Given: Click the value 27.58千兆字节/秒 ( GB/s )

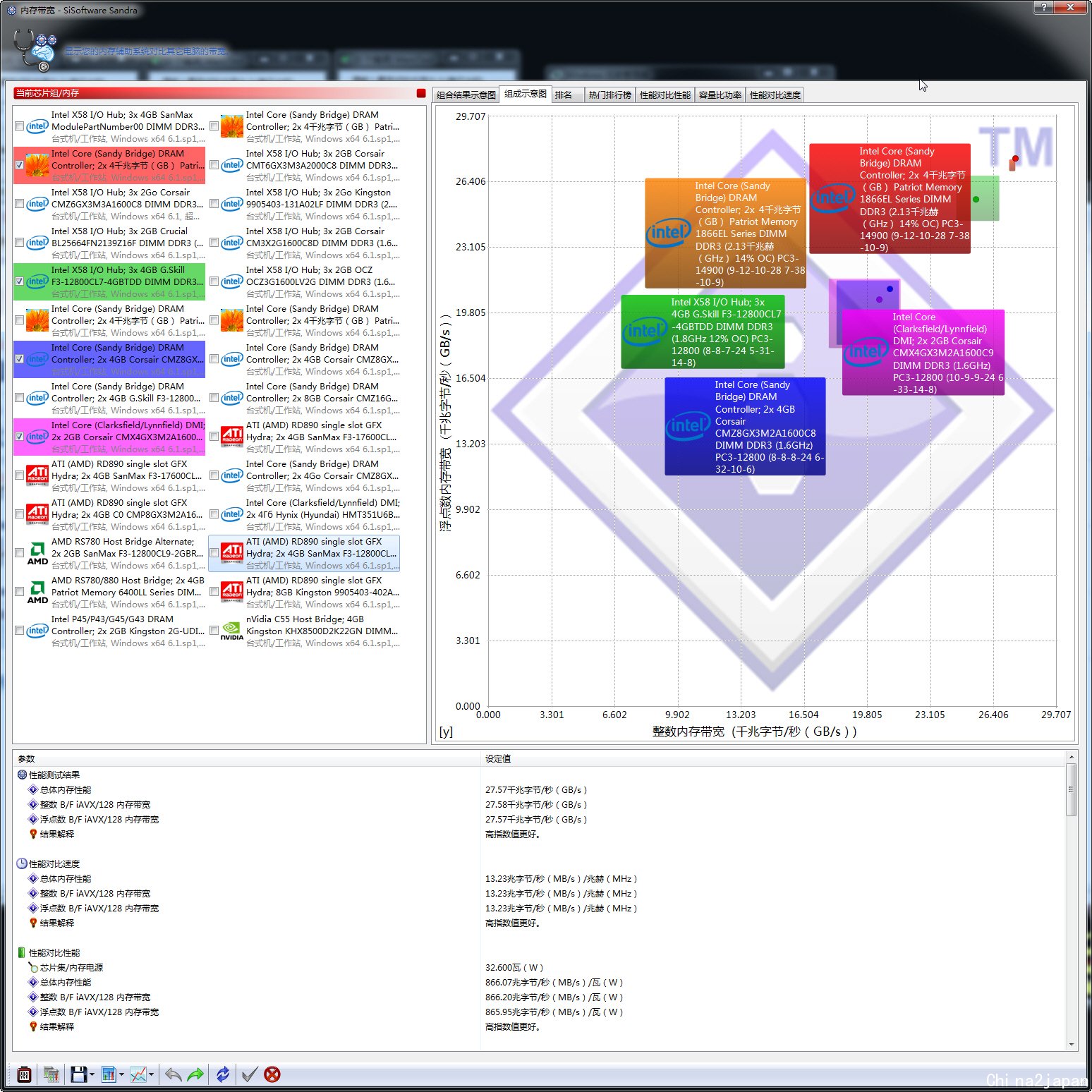Looking at the screenshot, I should [536, 804].
